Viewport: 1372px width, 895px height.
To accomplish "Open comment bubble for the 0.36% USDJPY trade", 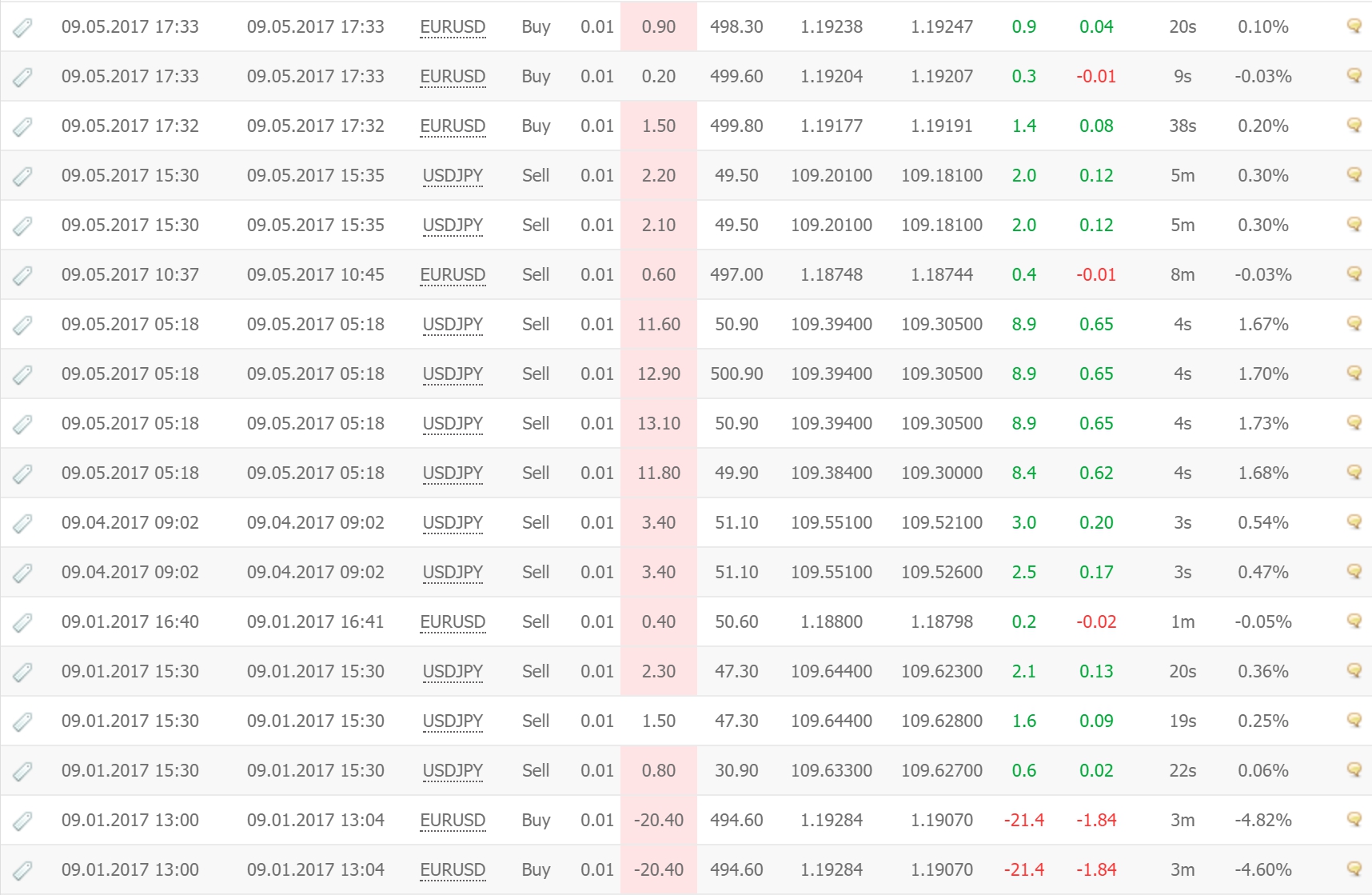I will pos(1354,670).
